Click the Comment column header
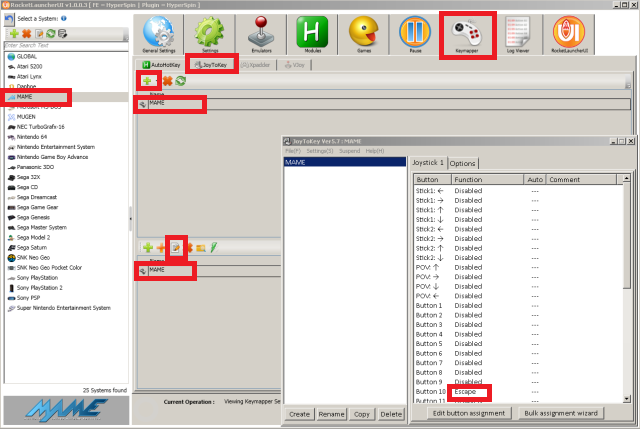 pos(581,180)
